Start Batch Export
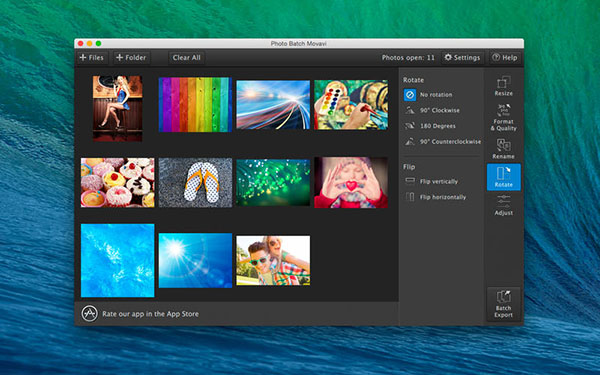Screen dimensions: 600x375 pos(504,304)
